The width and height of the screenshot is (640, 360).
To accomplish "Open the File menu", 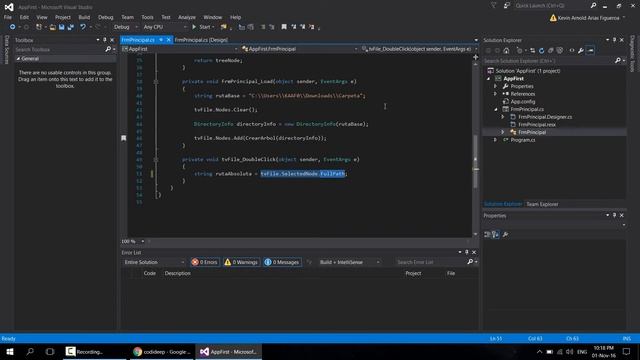I will (8, 17).
